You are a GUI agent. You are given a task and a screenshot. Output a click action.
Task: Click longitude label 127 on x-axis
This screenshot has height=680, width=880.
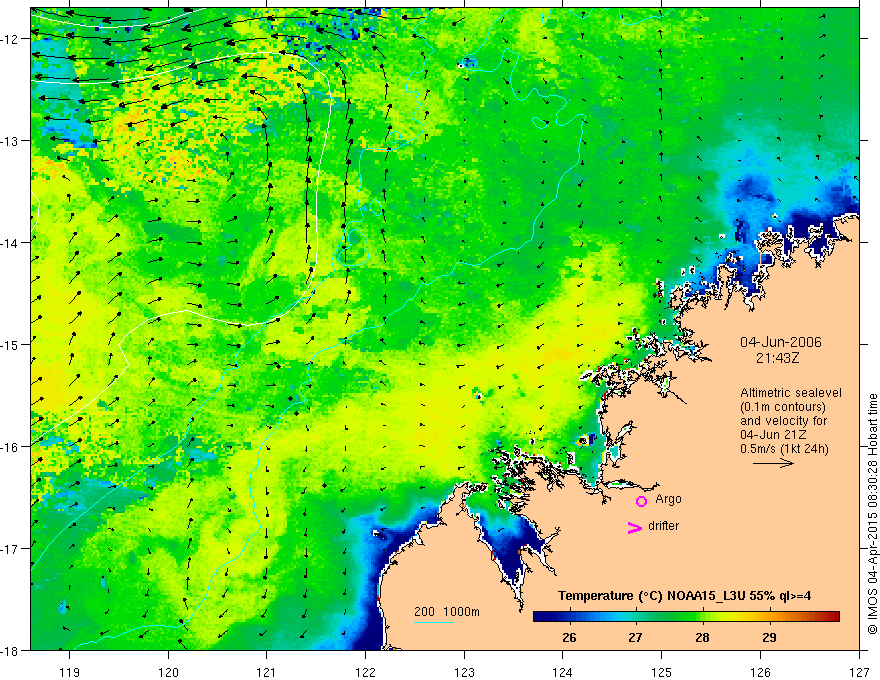click(859, 672)
